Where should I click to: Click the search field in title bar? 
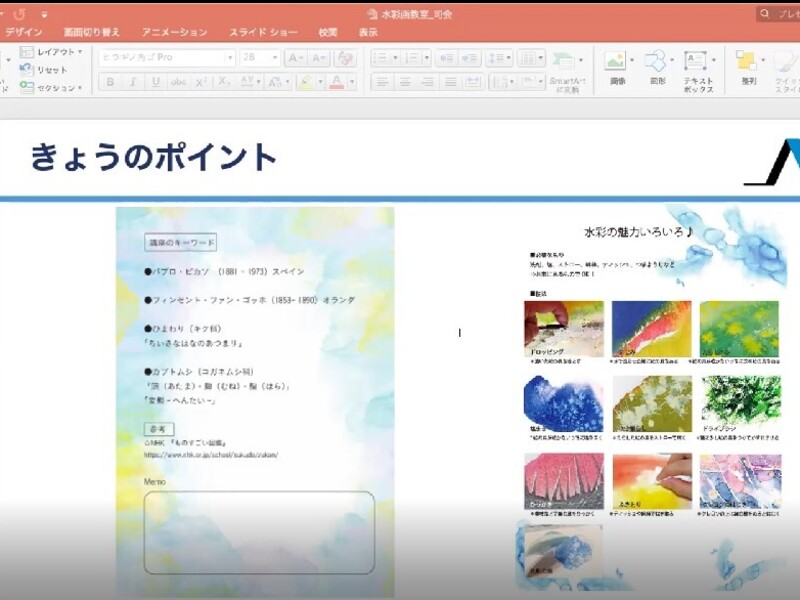point(780,14)
